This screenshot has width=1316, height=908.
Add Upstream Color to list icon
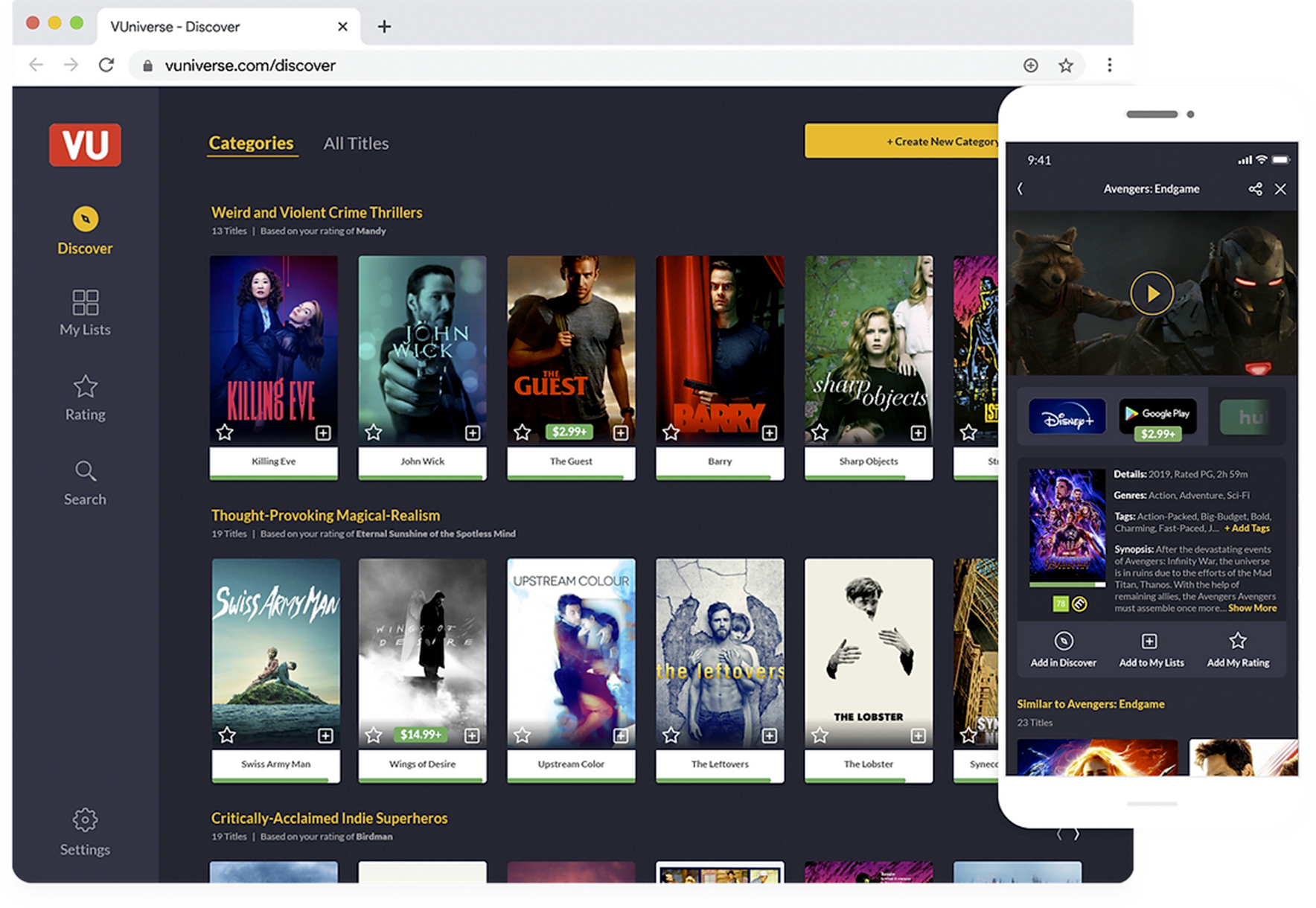[x=621, y=735]
